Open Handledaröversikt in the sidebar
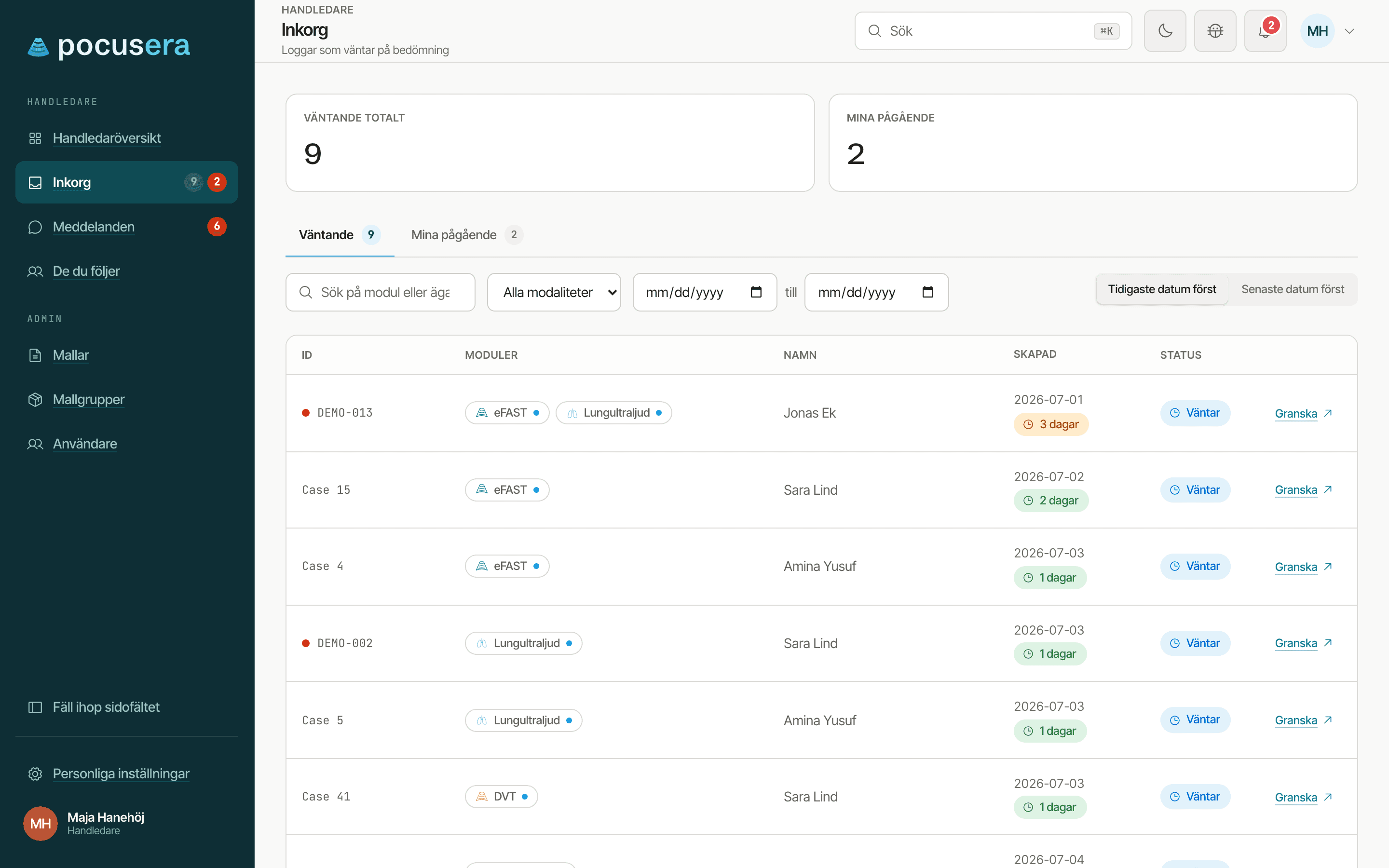 (127, 138)
